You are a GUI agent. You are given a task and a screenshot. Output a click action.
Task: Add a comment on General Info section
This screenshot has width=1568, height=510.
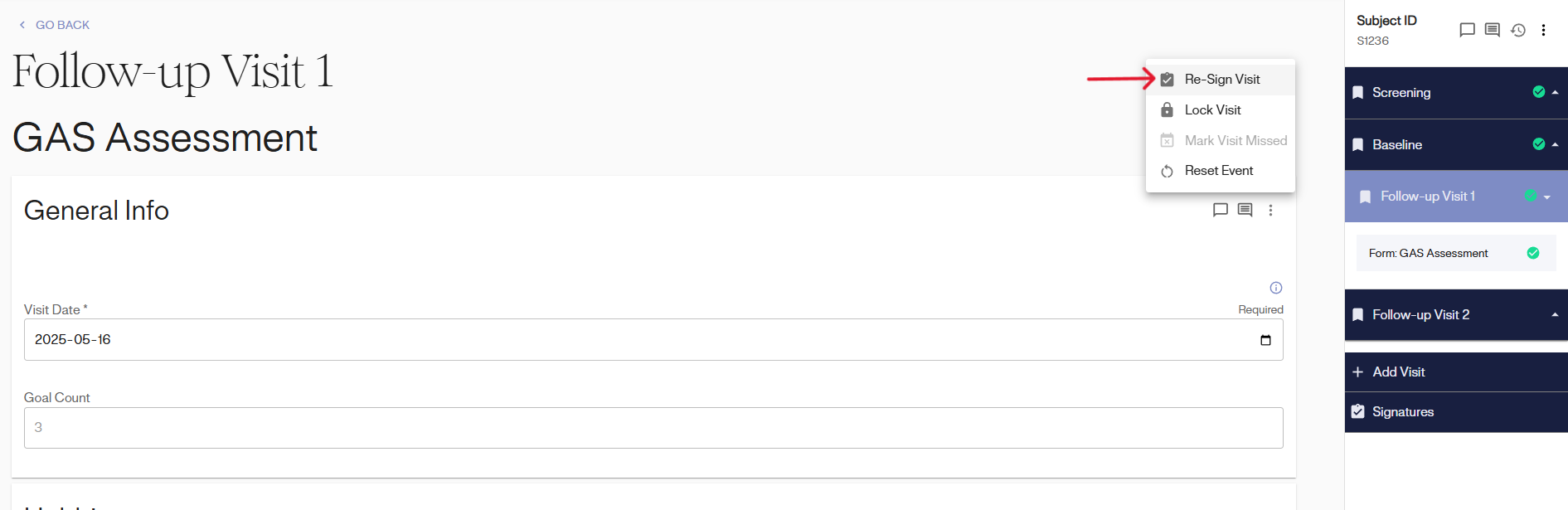click(1220, 210)
